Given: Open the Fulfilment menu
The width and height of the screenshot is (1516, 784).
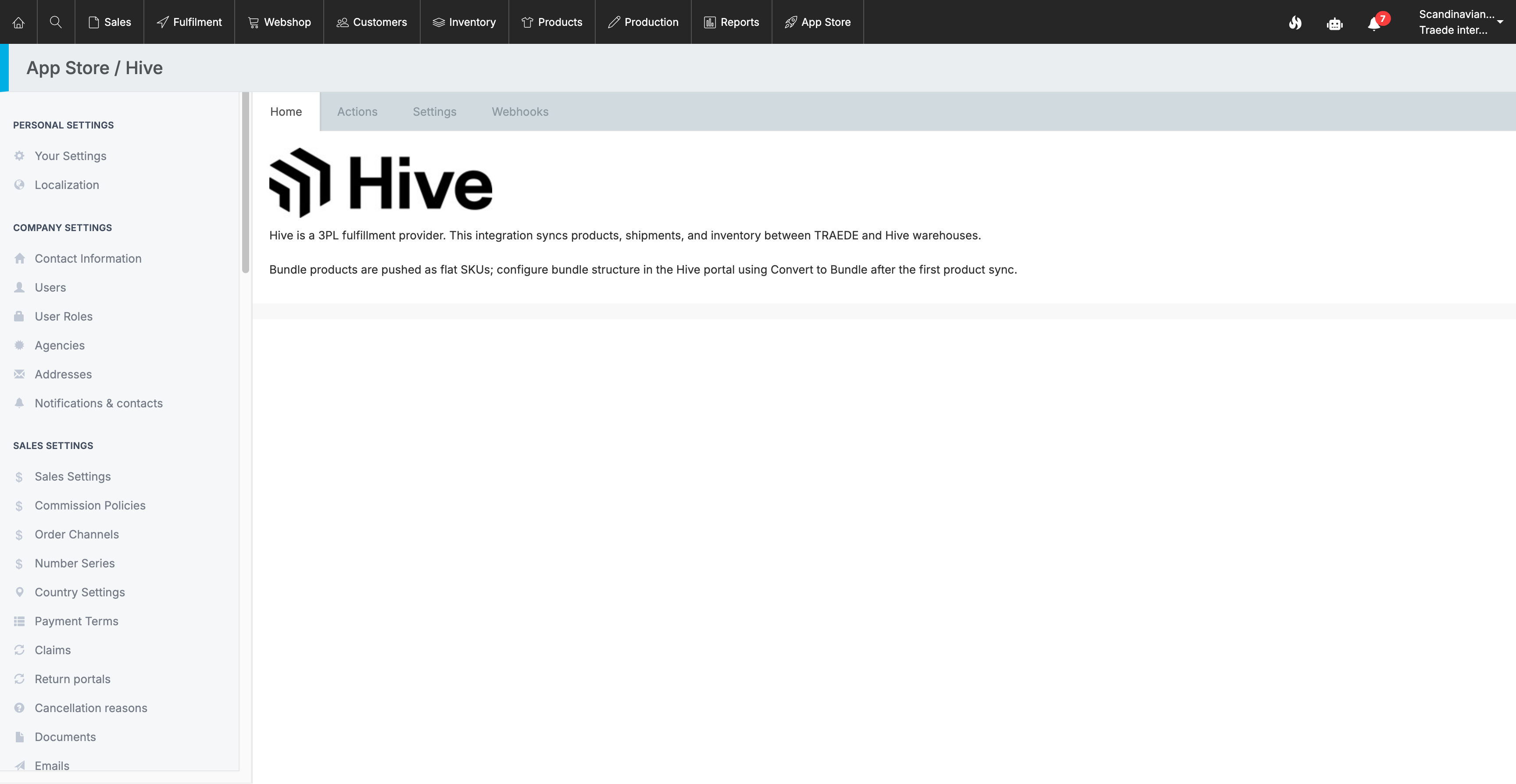Looking at the screenshot, I should click(x=189, y=22).
